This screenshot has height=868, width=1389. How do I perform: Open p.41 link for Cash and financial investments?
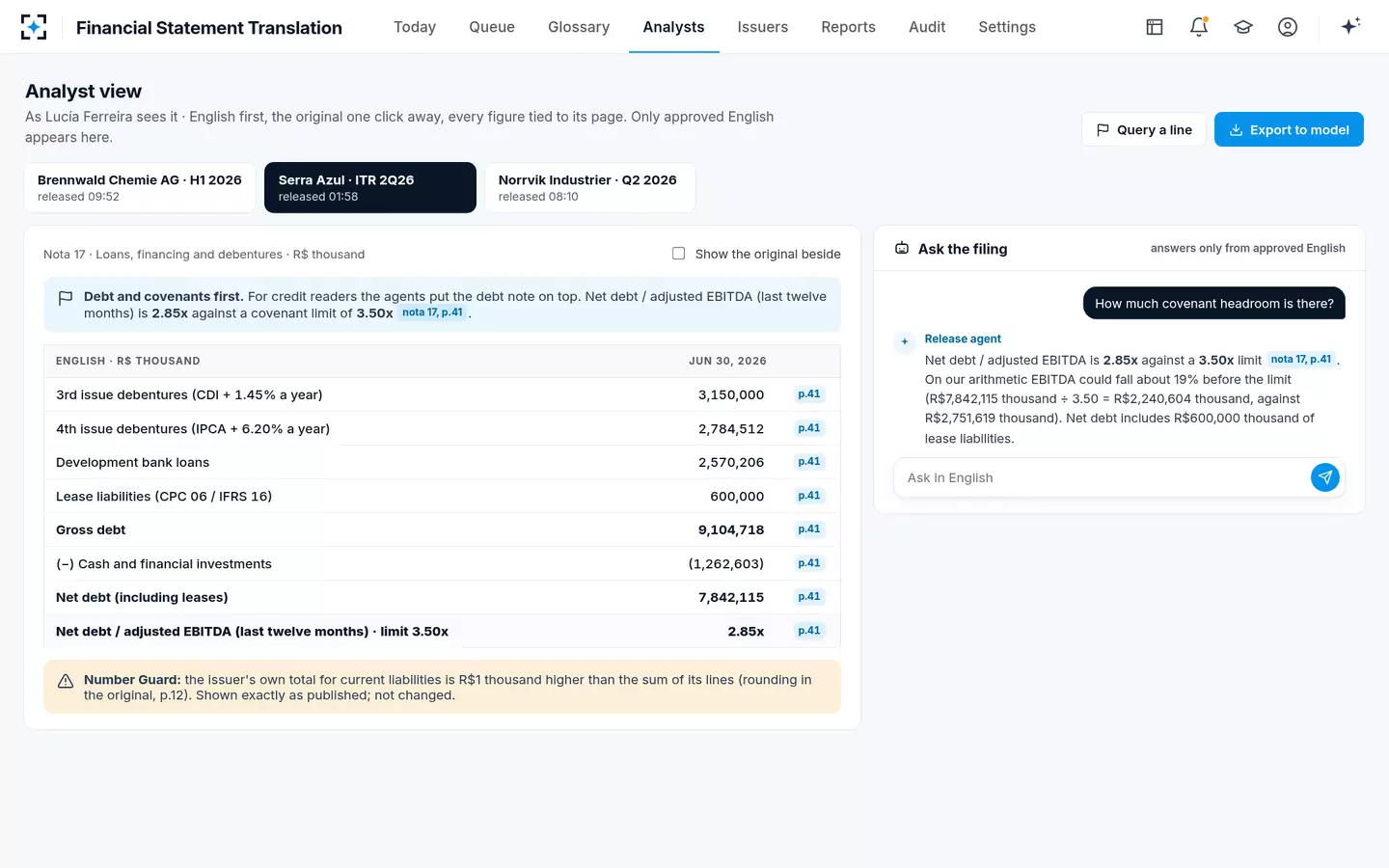pyautogui.click(x=809, y=563)
